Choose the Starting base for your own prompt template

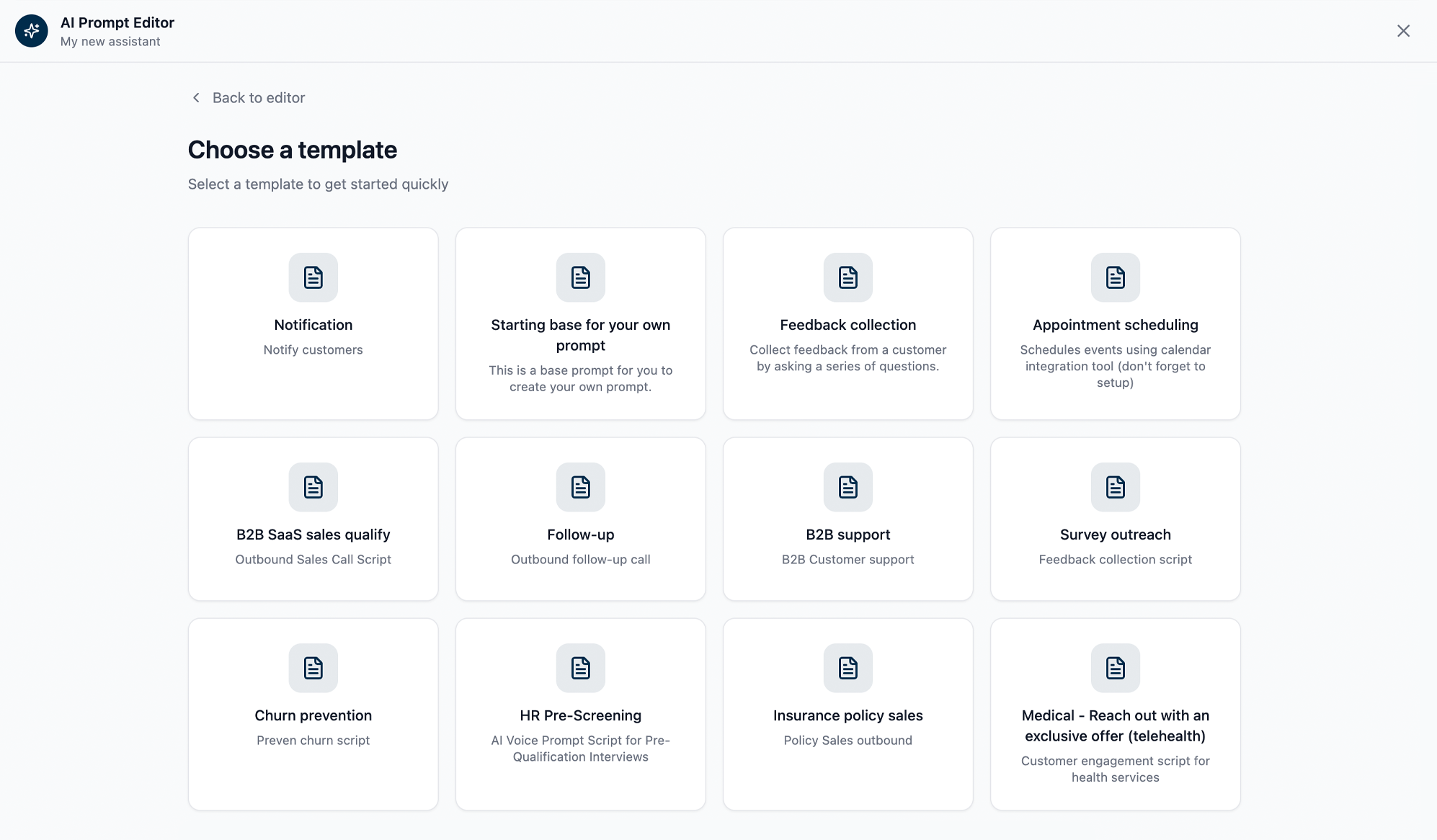(580, 323)
